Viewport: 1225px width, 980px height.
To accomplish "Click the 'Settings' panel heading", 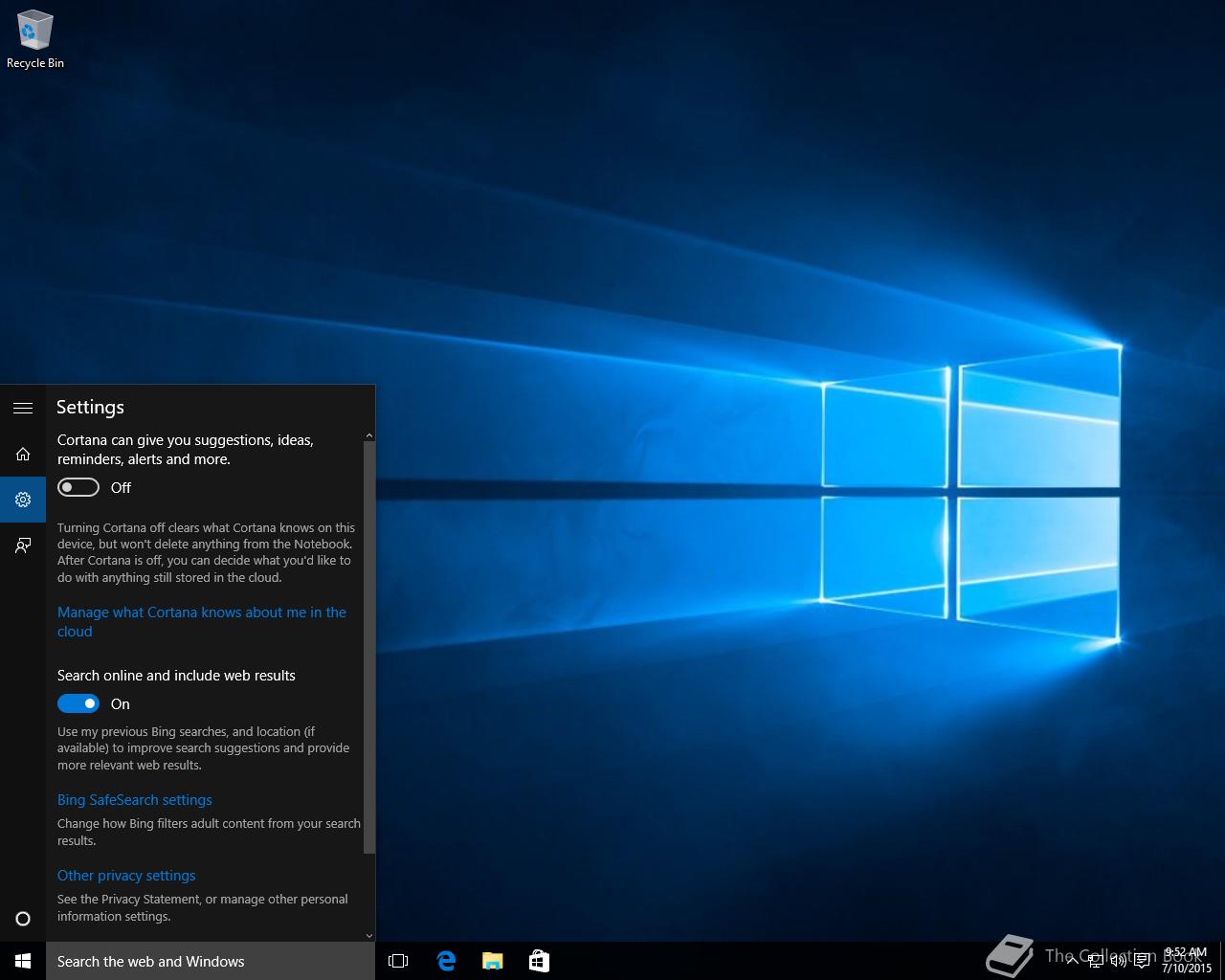I will [x=90, y=407].
